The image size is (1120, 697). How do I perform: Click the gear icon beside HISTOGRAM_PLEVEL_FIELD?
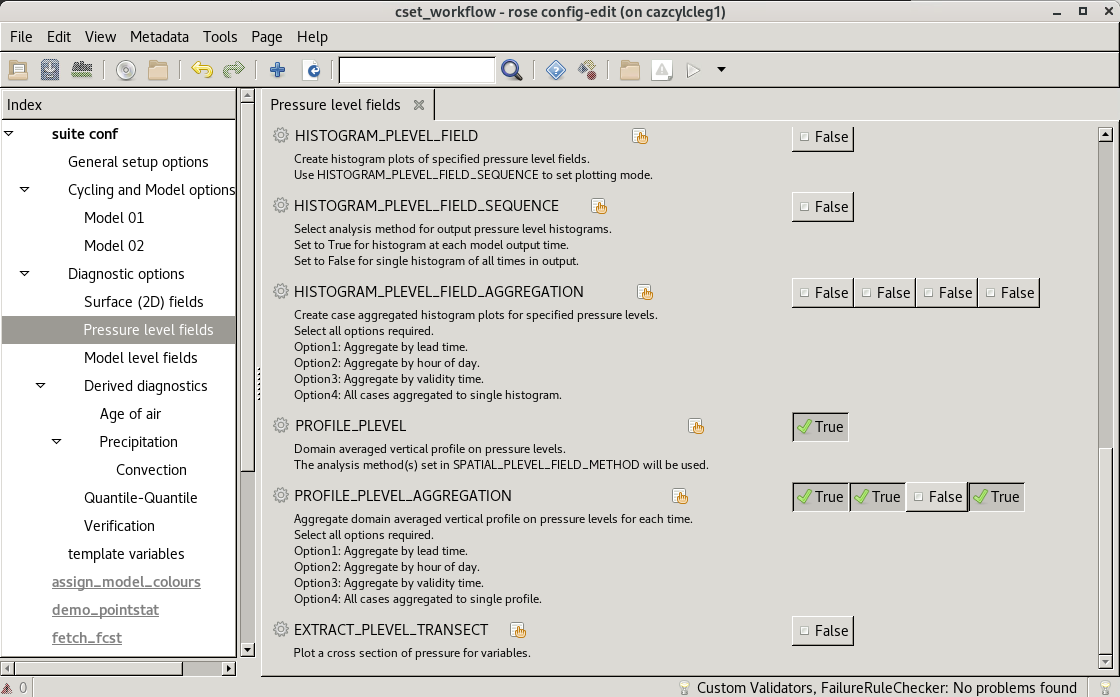coord(281,135)
